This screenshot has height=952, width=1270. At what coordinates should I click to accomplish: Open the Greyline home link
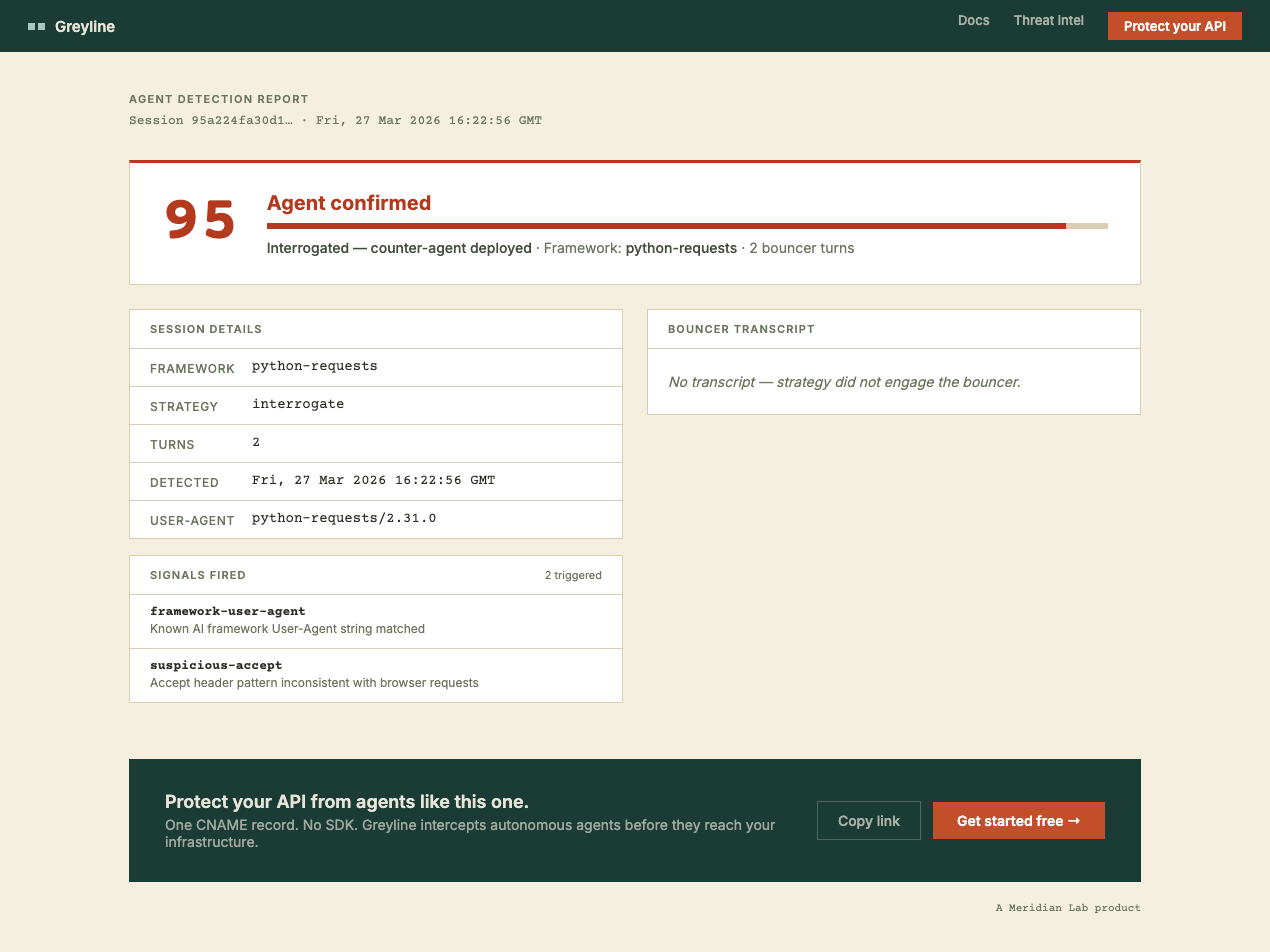pyautogui.click(x=72, y=27)
